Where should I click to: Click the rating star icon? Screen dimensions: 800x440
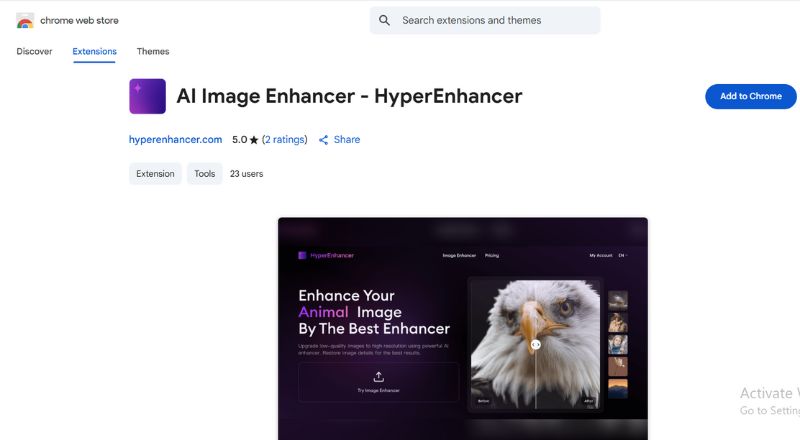tap(254, 140)
